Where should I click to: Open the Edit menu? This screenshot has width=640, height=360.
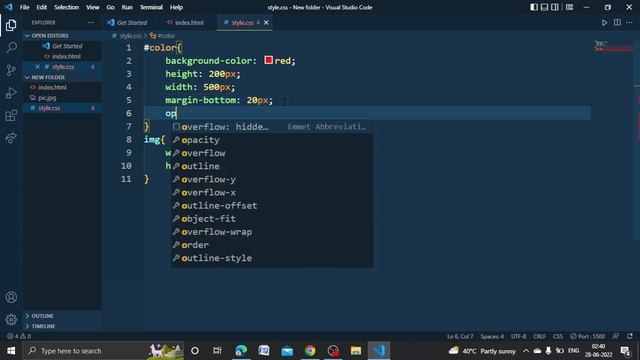[x=42, y=7]
